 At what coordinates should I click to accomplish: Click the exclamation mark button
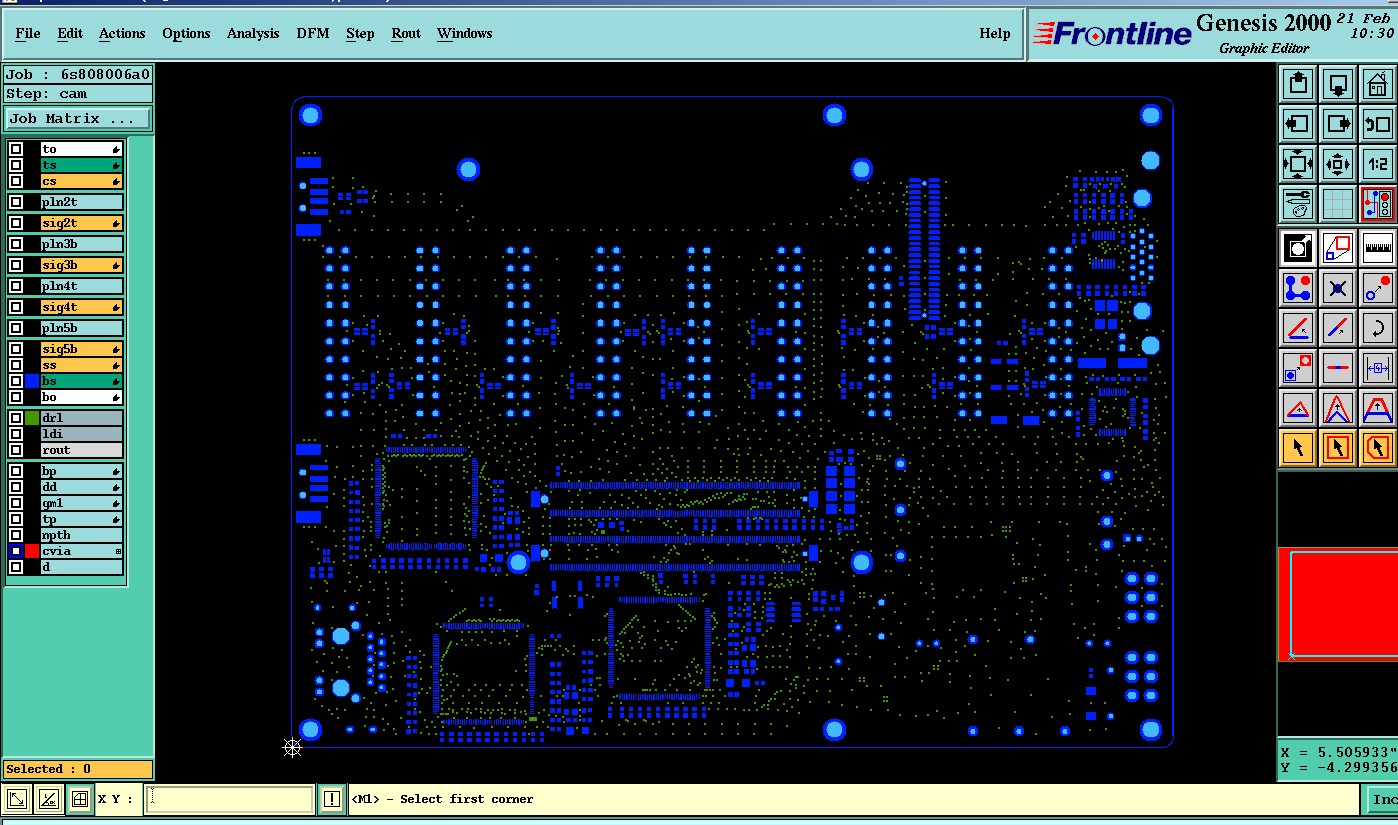332,799
